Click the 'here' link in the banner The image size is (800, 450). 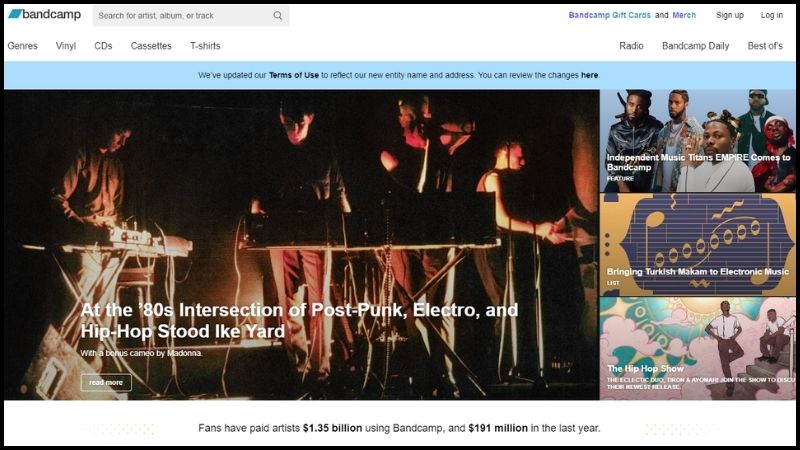[589, 75]
